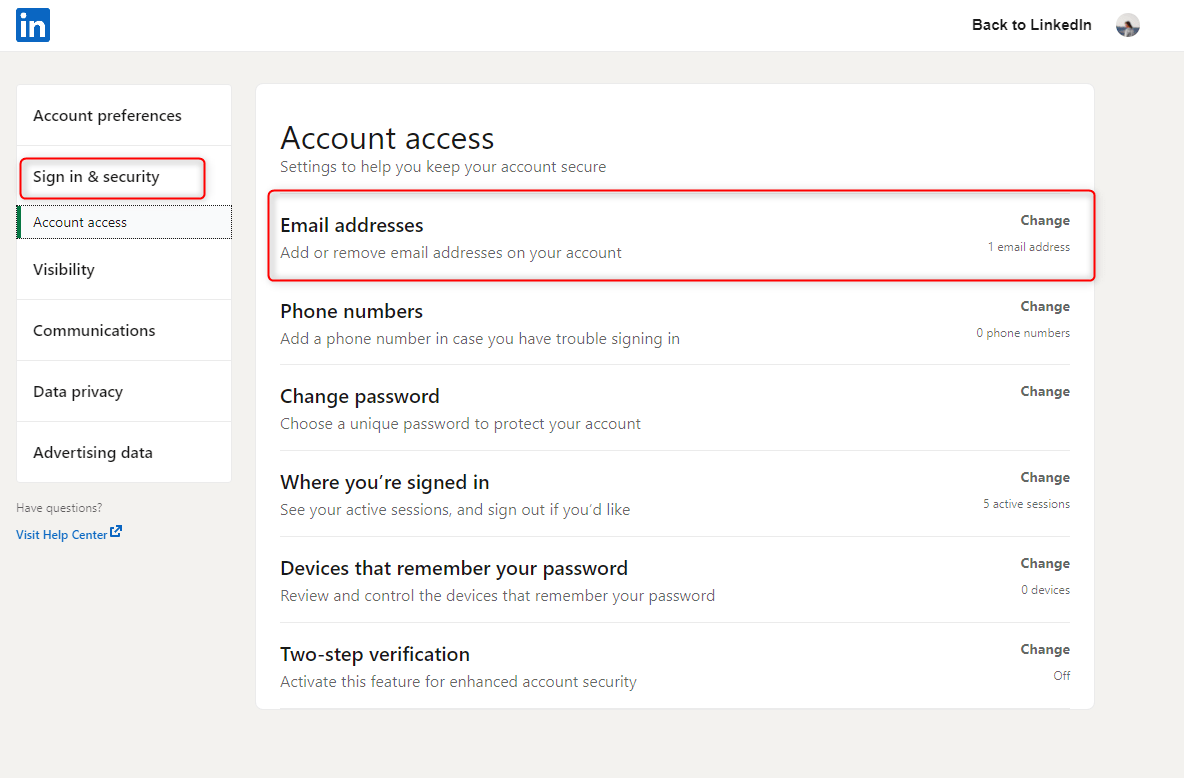Change your email addresses
Screen dimensions: 1184x778
coord(1045,220)
